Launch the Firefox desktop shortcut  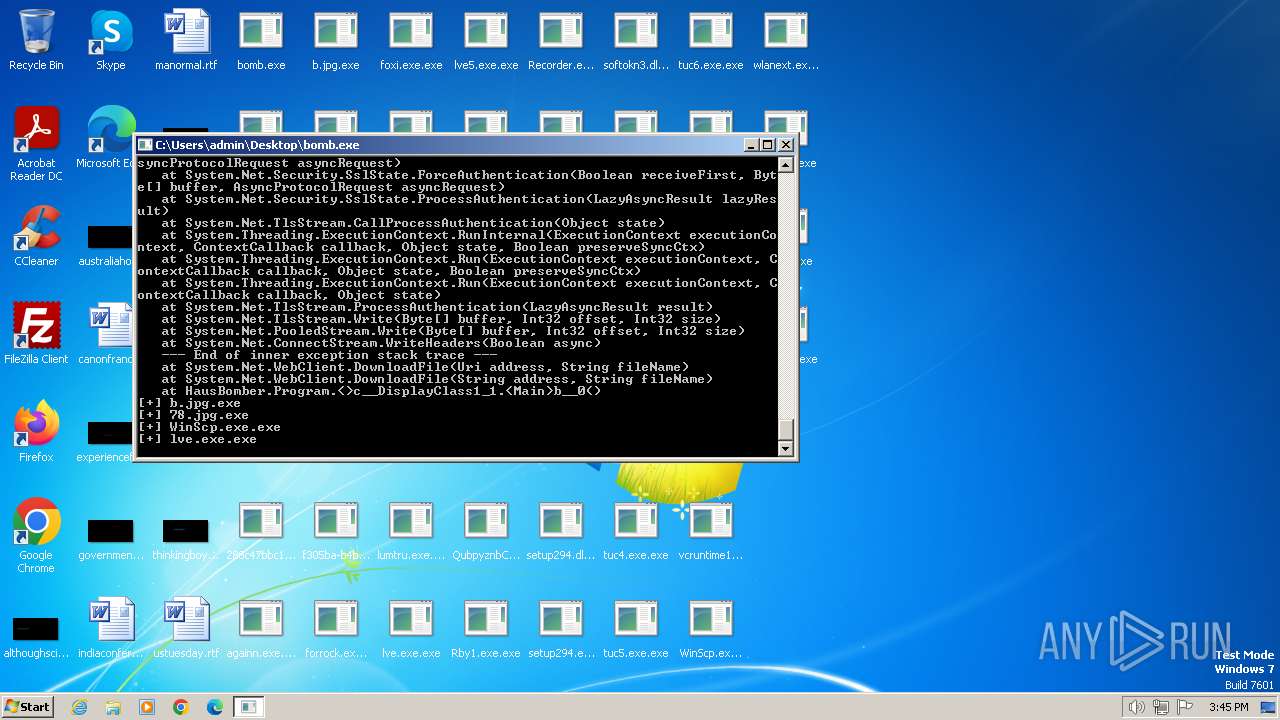click(36, 432)
